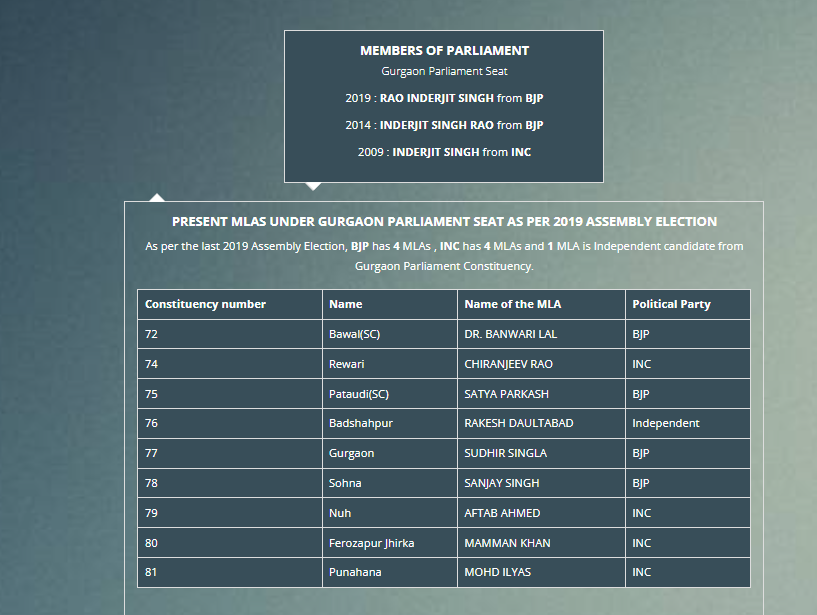Select constituency number 76 cell

tap(230, 423)
